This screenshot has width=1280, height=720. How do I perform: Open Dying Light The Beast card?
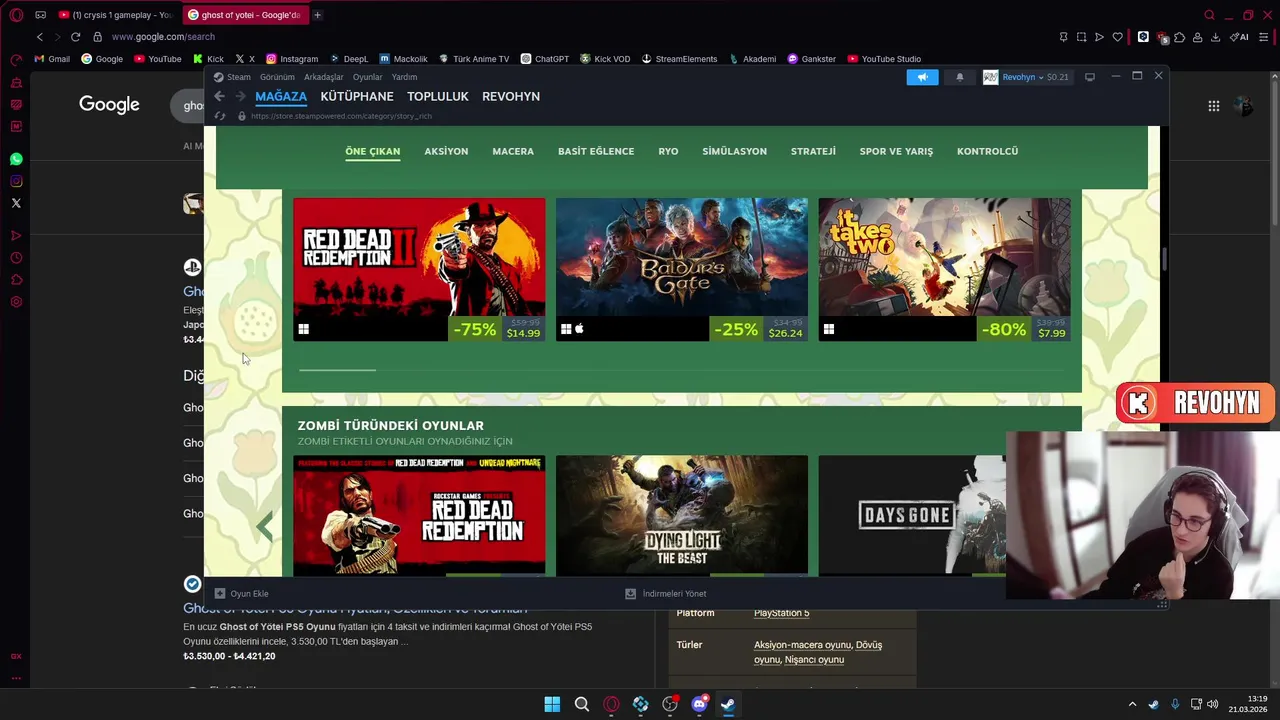pyautogui.click(x=682, y=515)
